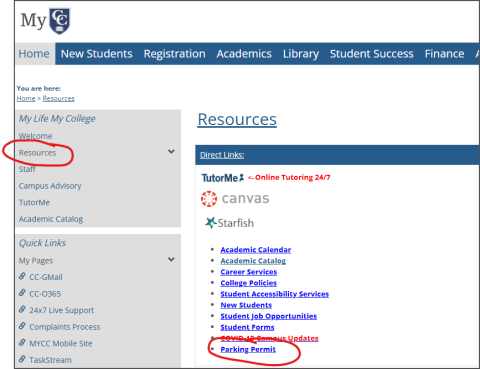This screenshot has width=480, height=369.
Task: Select Resources in the sidebar
Action: point(37,153)
